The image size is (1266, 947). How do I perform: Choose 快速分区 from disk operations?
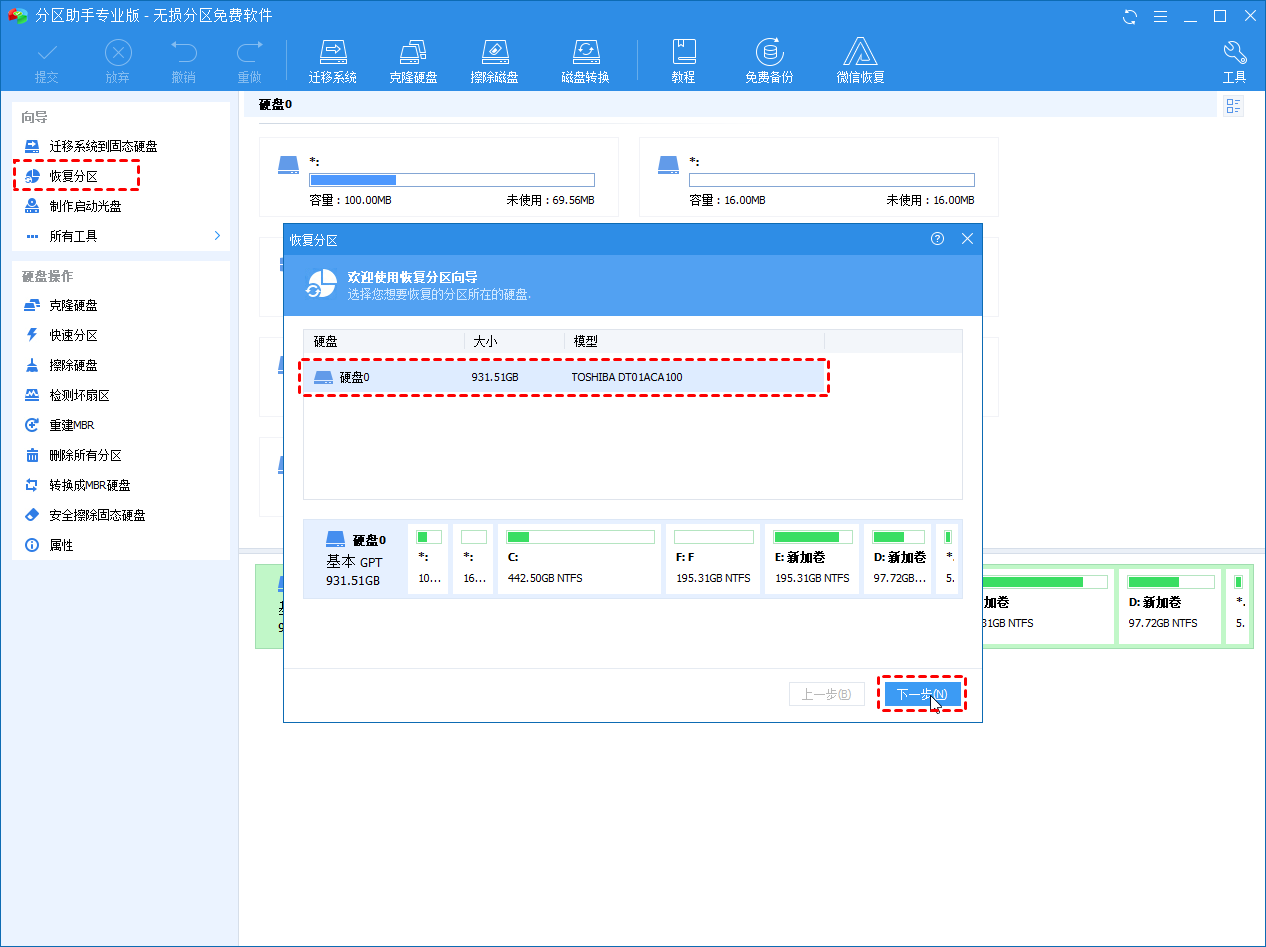coord(73,335)
